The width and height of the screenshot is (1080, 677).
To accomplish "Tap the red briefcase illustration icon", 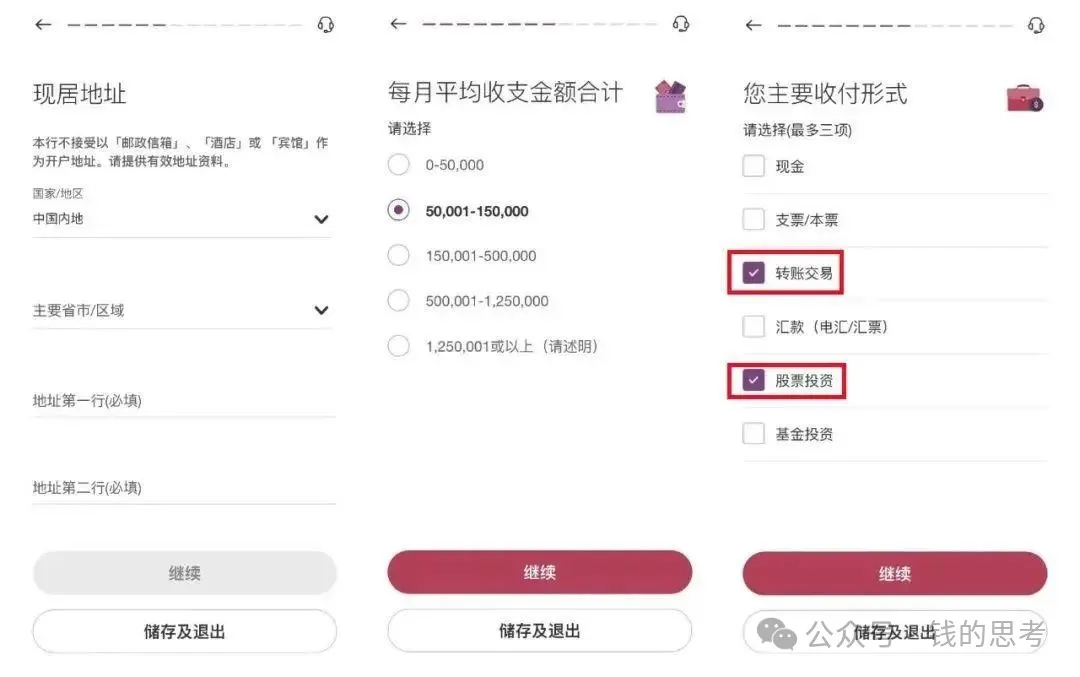I will click(1024, 98).
